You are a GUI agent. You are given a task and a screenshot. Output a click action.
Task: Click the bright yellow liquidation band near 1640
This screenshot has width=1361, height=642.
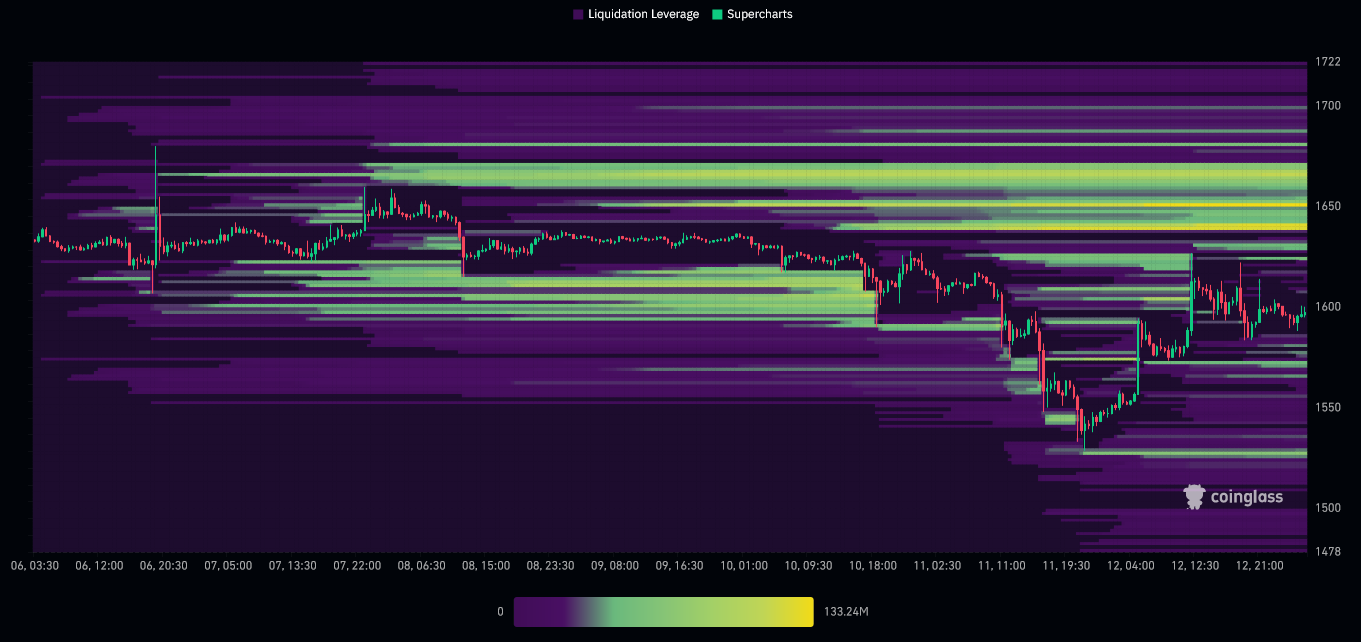tap(1150, 227)
